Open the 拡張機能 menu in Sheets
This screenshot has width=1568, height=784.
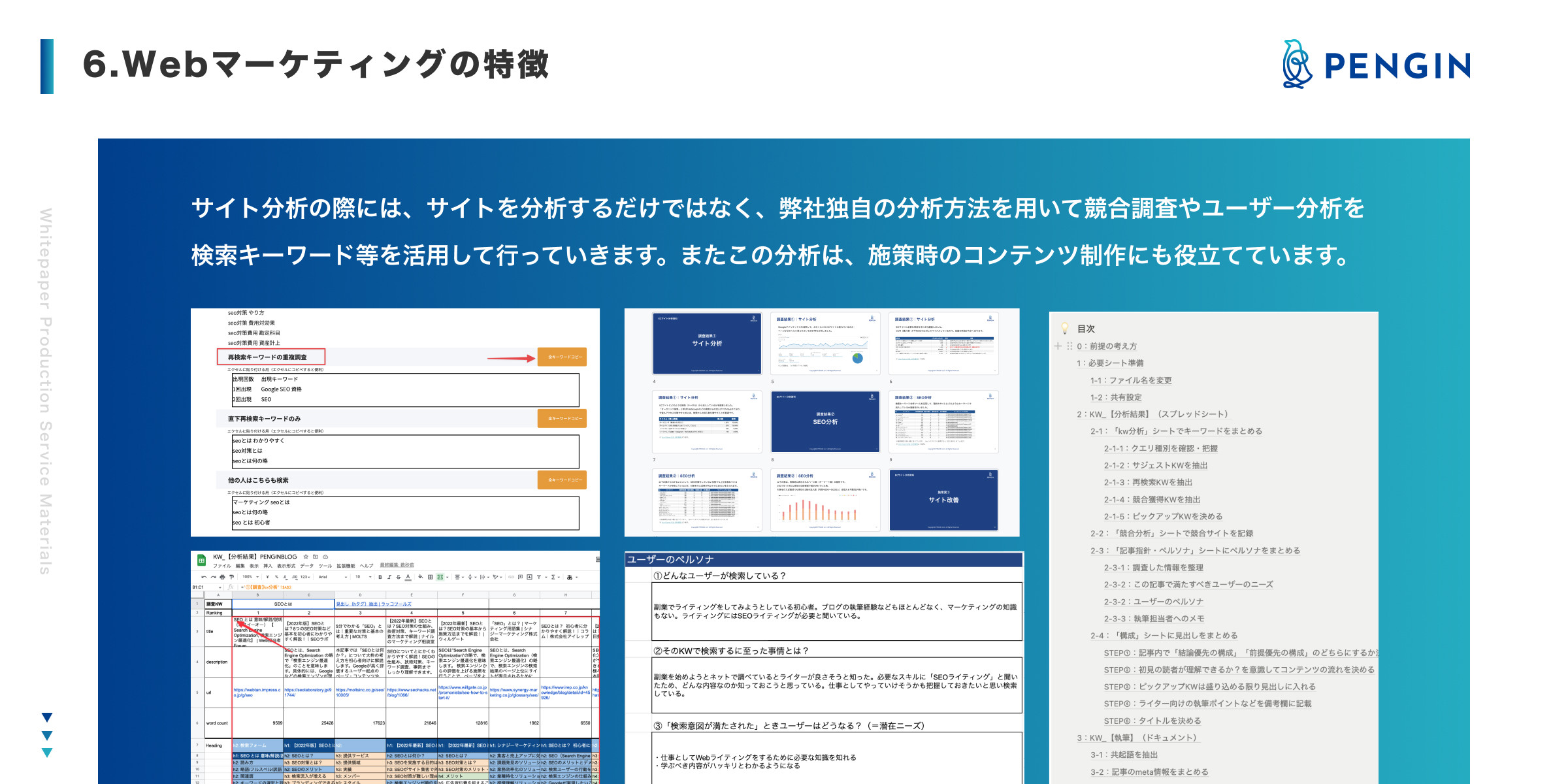click(x=346, y=566)
